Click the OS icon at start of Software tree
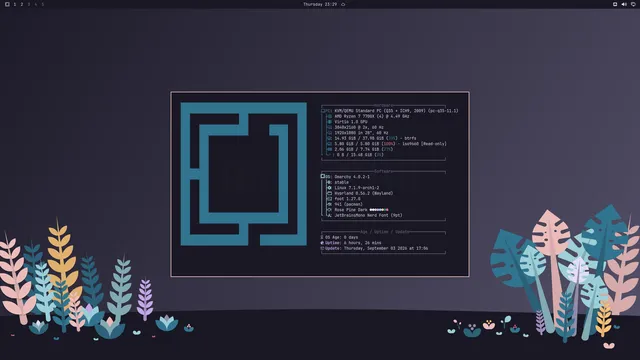 (x=322, y=177)
